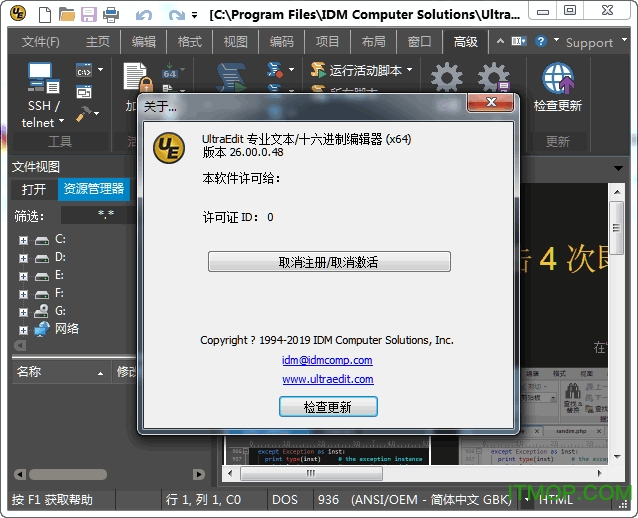Click the New file icon in title bar
This screenshot has height=518, width=638.
[45, 15]
